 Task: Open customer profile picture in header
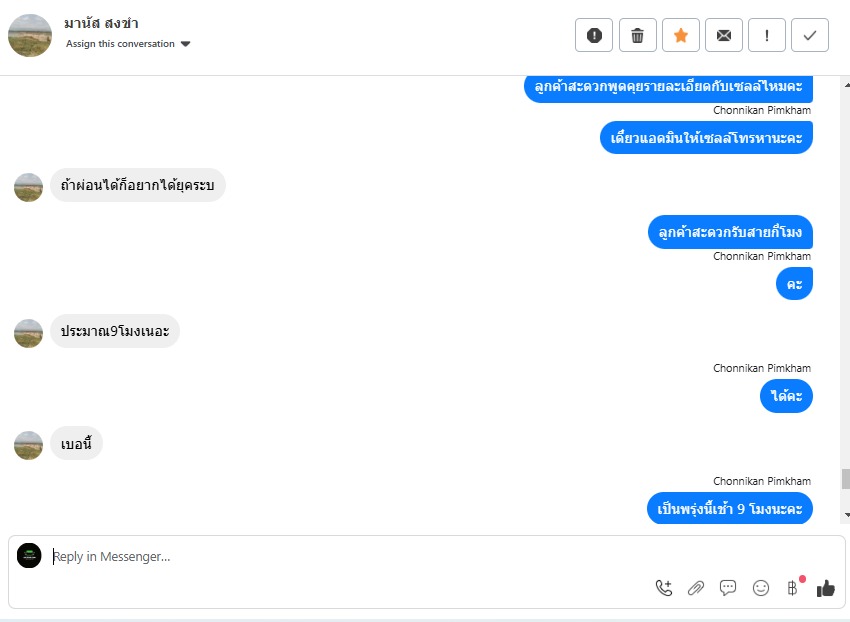[30, 35]
